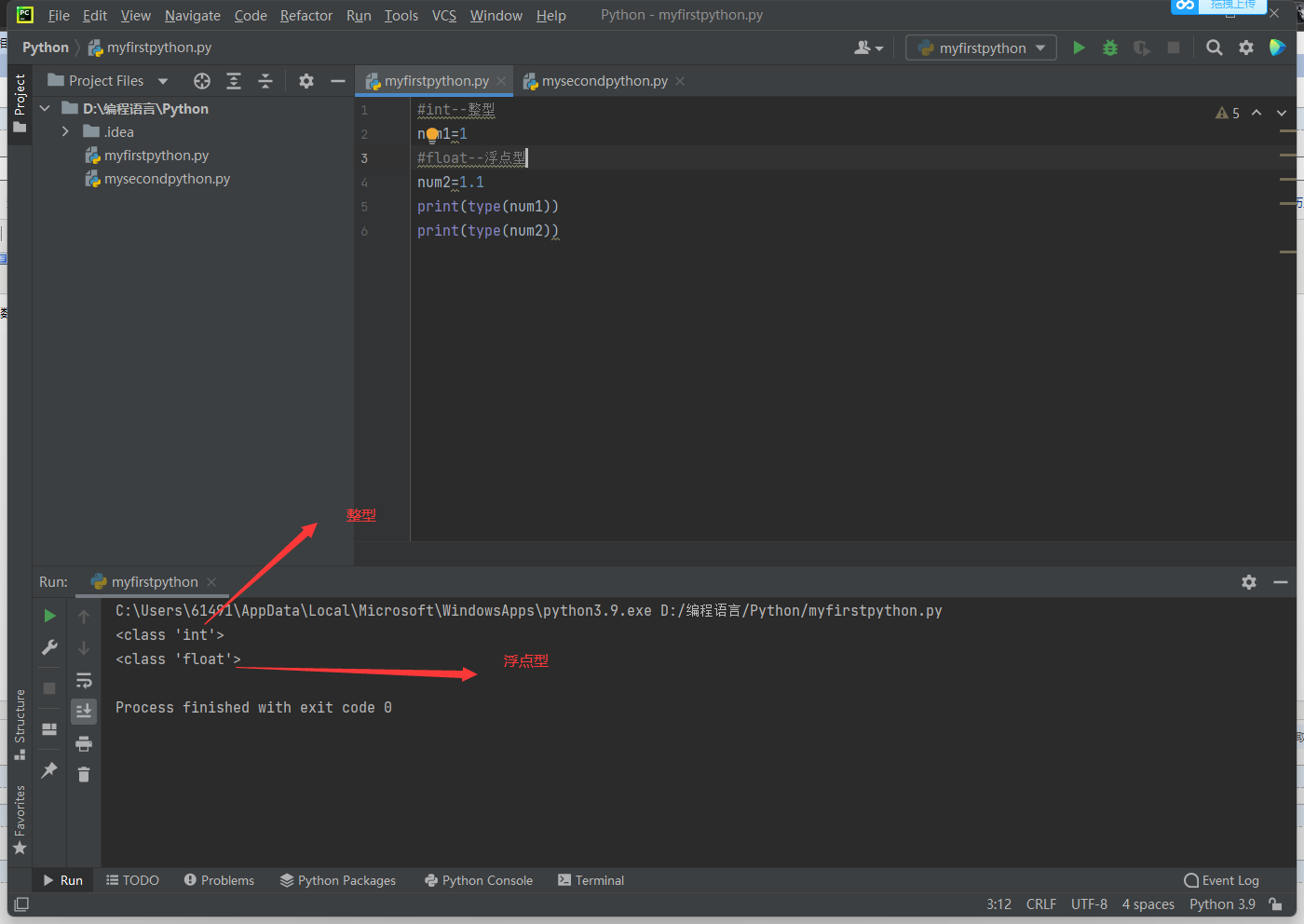This screenshot has height=924, width=1304.
Task: Open the JetBrains toolbox icon at top right
Action: tap(1278, 48)
